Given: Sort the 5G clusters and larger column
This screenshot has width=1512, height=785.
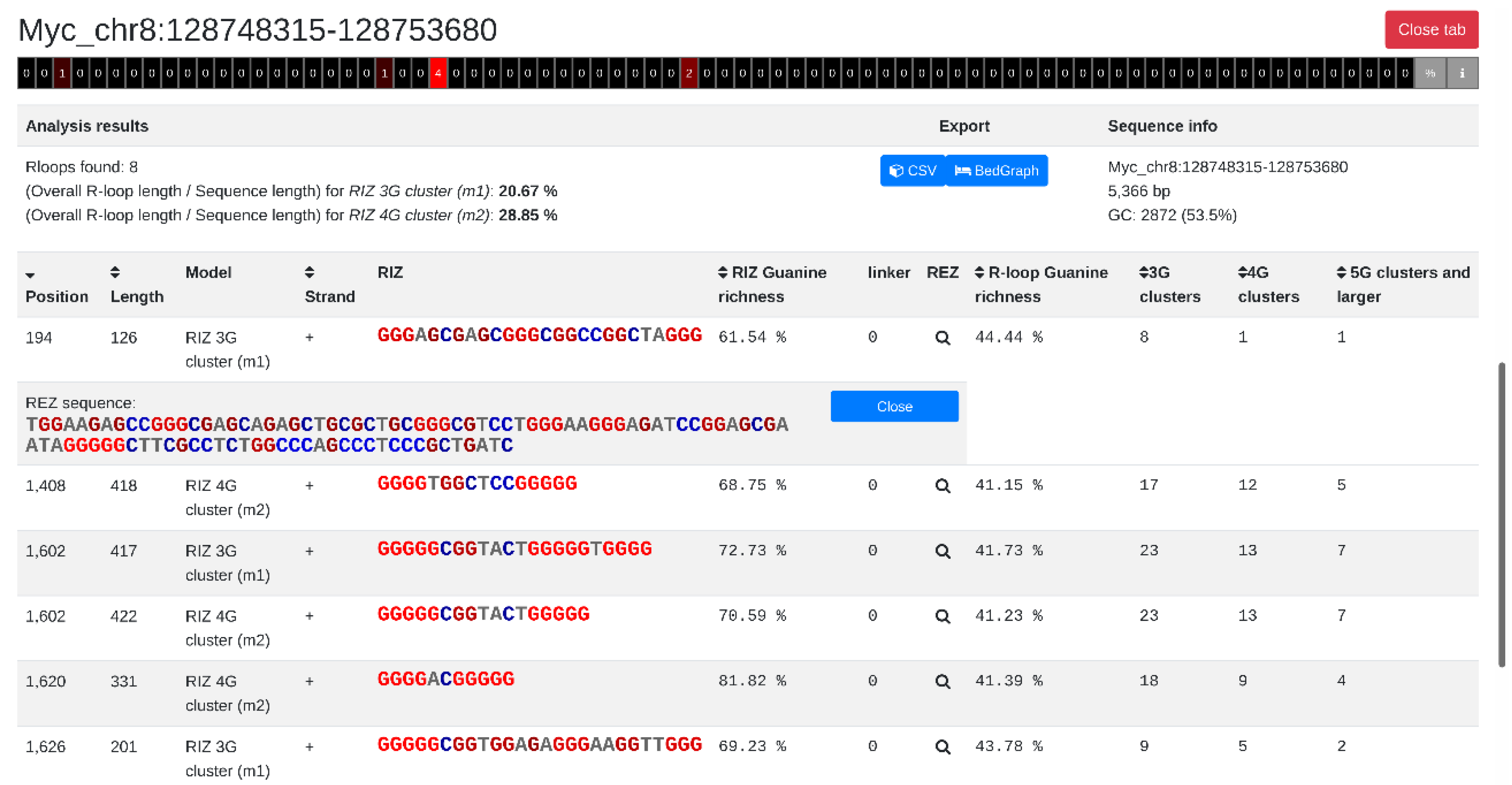Looking at the screenshot, I should tap(1342, 272).
